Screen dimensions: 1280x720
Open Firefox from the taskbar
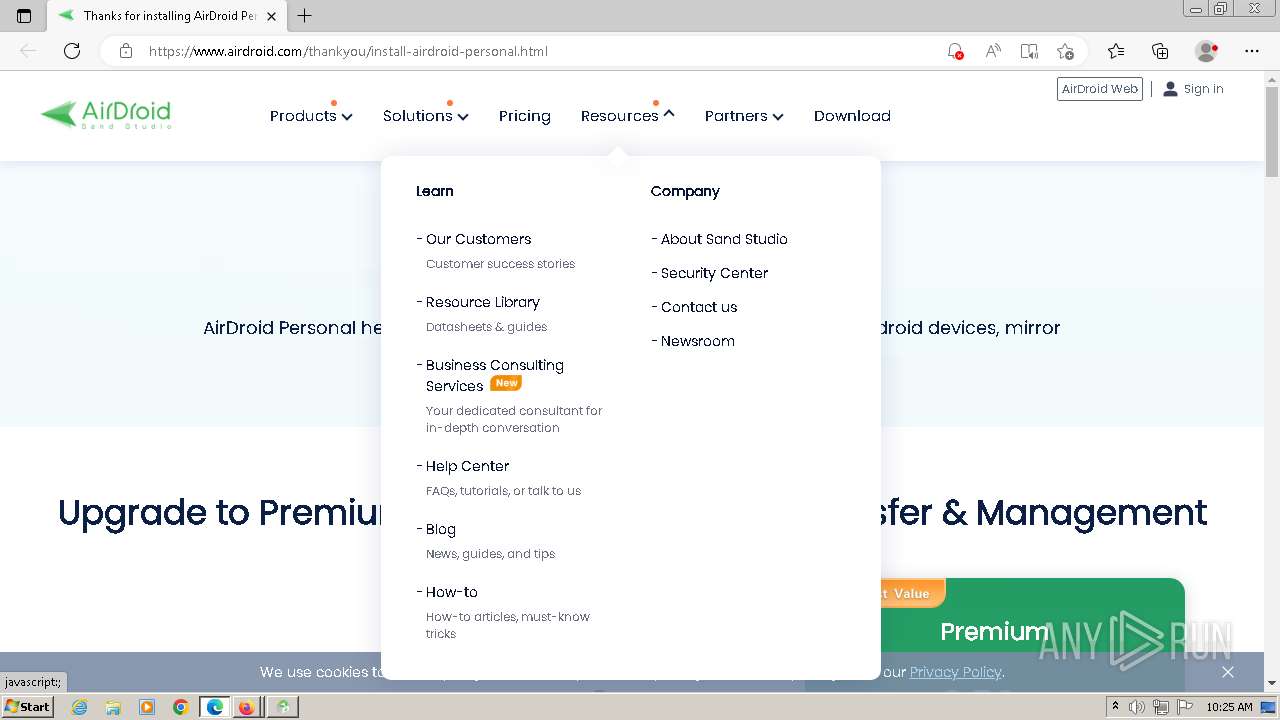(246, 707)
